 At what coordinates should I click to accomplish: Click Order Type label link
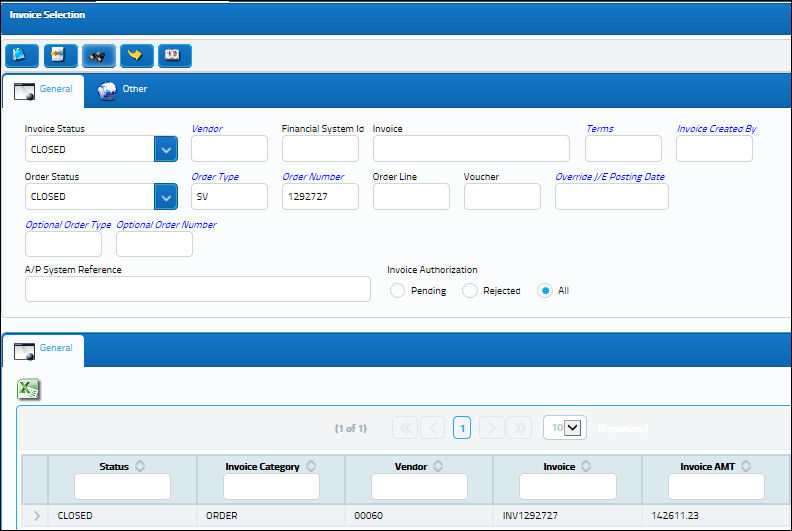215,177
